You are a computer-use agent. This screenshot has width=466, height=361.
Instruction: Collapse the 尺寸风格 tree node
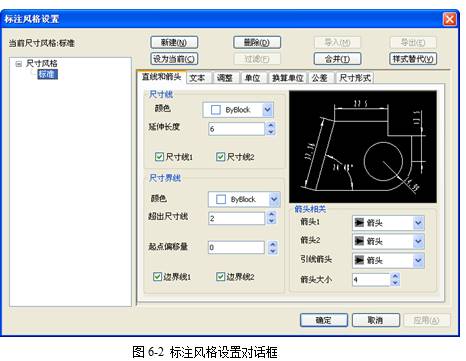pos(19,64)
